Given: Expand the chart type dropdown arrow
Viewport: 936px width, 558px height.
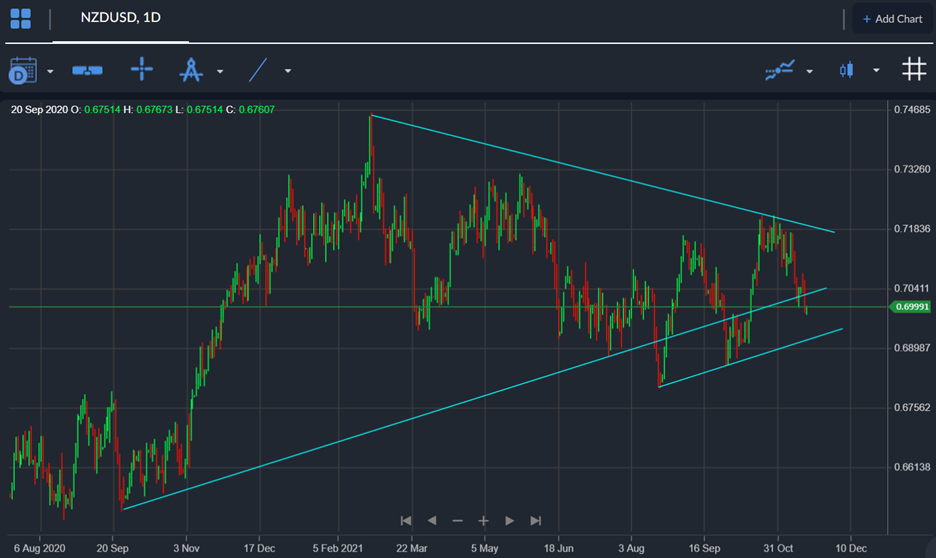Looking at the screenshot, I should click(x=876, y=70).
